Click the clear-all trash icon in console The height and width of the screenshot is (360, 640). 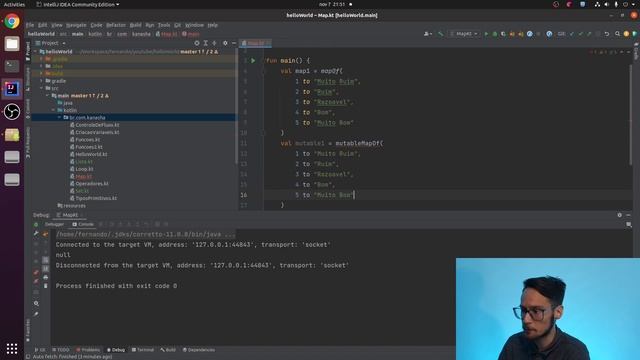(45, 286)
